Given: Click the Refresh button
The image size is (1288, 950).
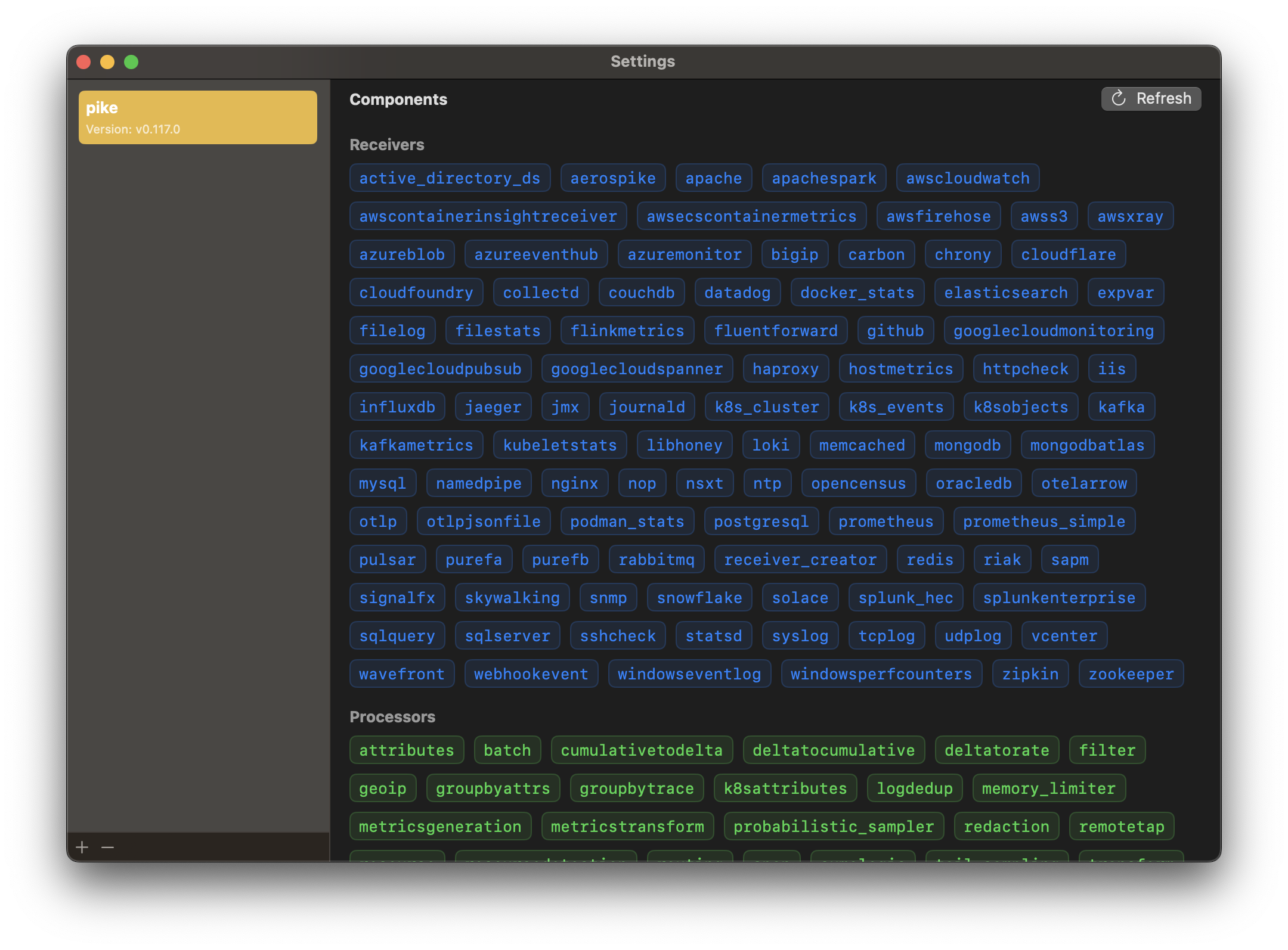Looking at the screenshot, I should click(1151, 98).
